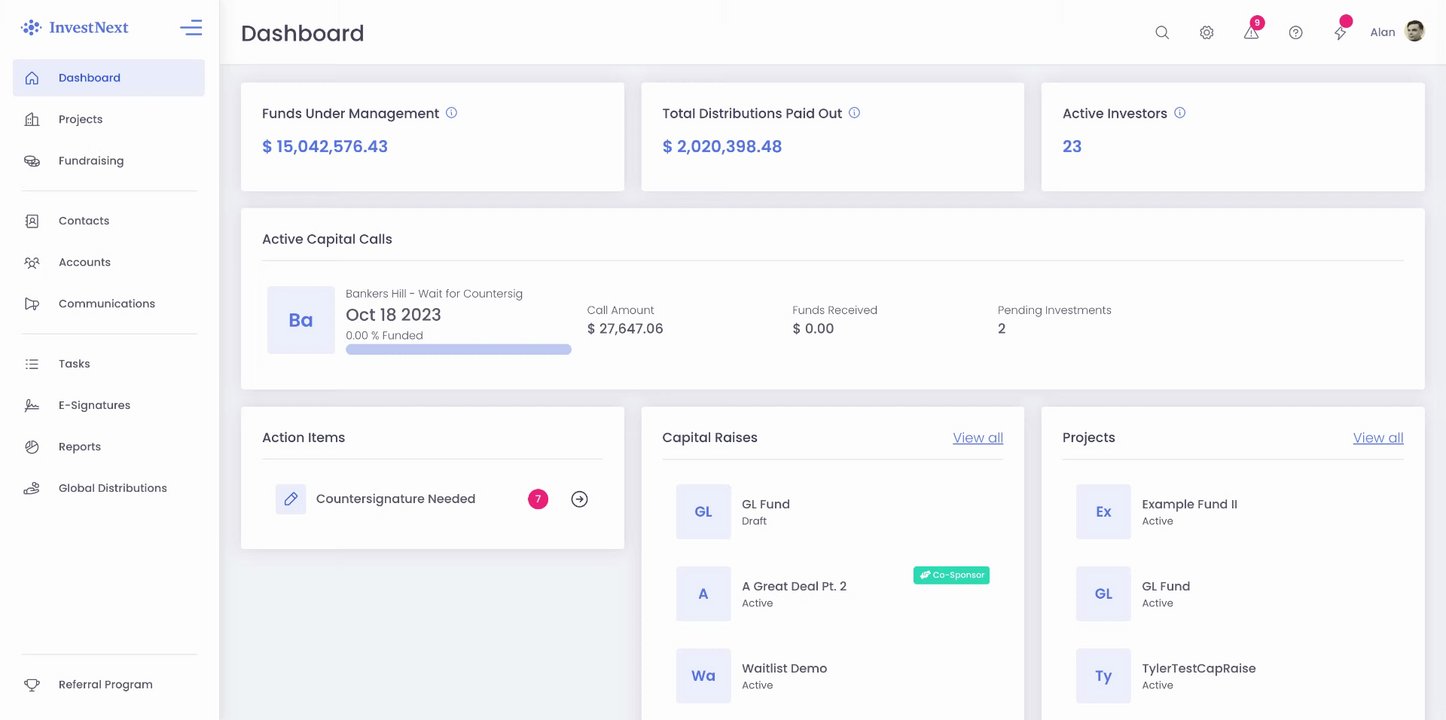This screenshot has height=720, width=1446.
Task: Click the Bankers Hill funding progress bar
Action: (458, 350)
